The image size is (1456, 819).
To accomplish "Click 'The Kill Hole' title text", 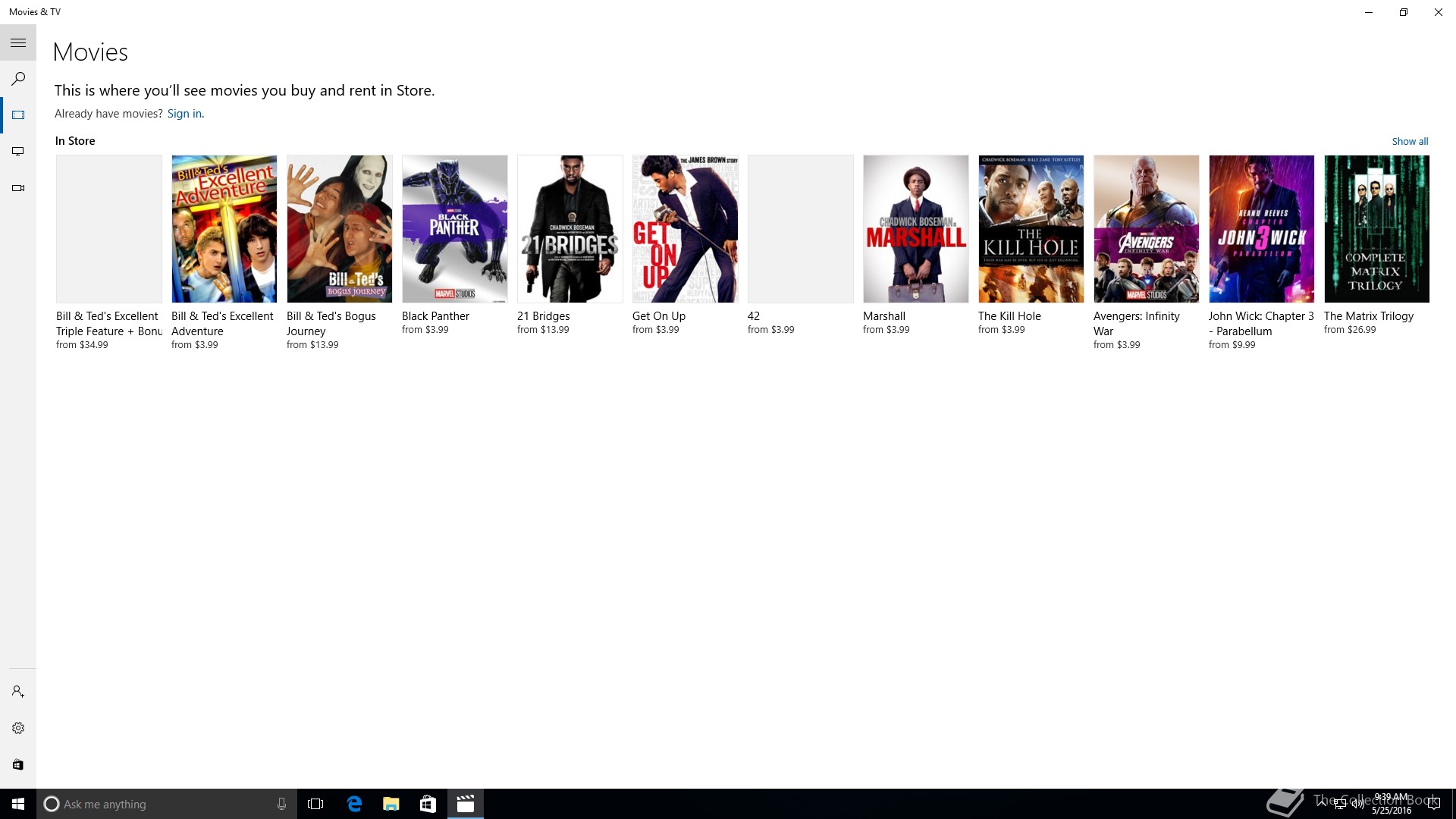I will pyautogui.click(x=1009, y=316).
